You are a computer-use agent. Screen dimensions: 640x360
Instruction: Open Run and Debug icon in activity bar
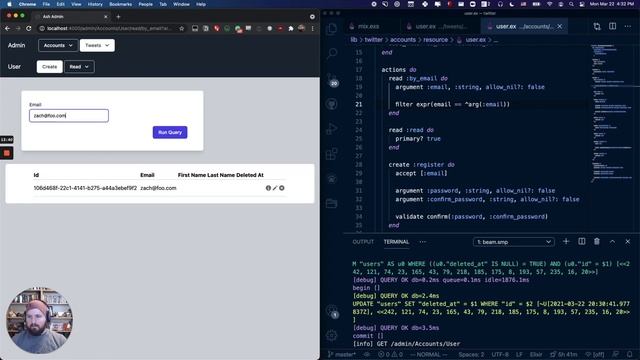point(332,129)
